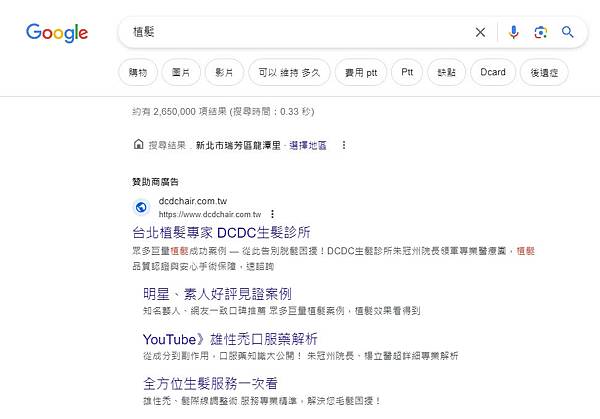The image size is (600, 419).
Task: Click the dcdchair.com.tw site name
Action: pos(192,201)
